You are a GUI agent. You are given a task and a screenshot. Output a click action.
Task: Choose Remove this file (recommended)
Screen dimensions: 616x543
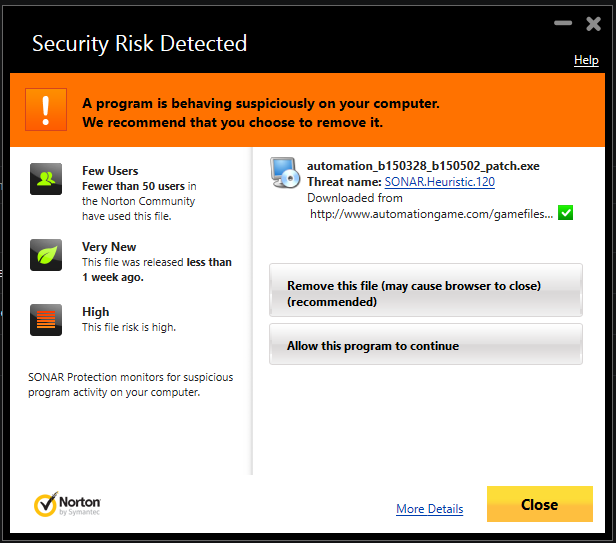(426, 290)
